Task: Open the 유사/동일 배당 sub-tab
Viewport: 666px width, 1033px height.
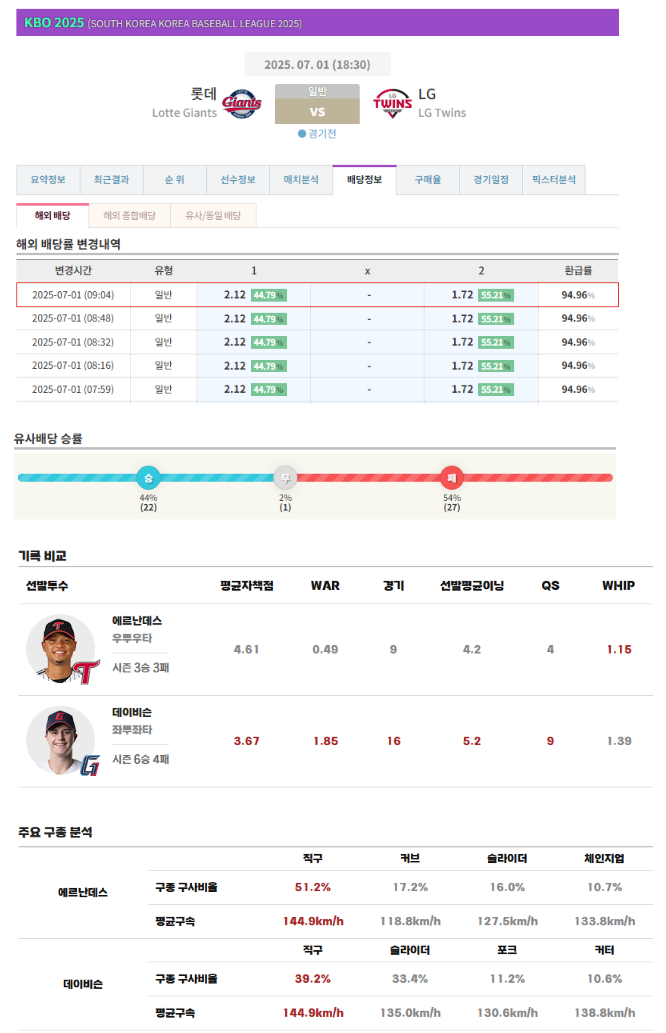Action: tap(213, 215)
